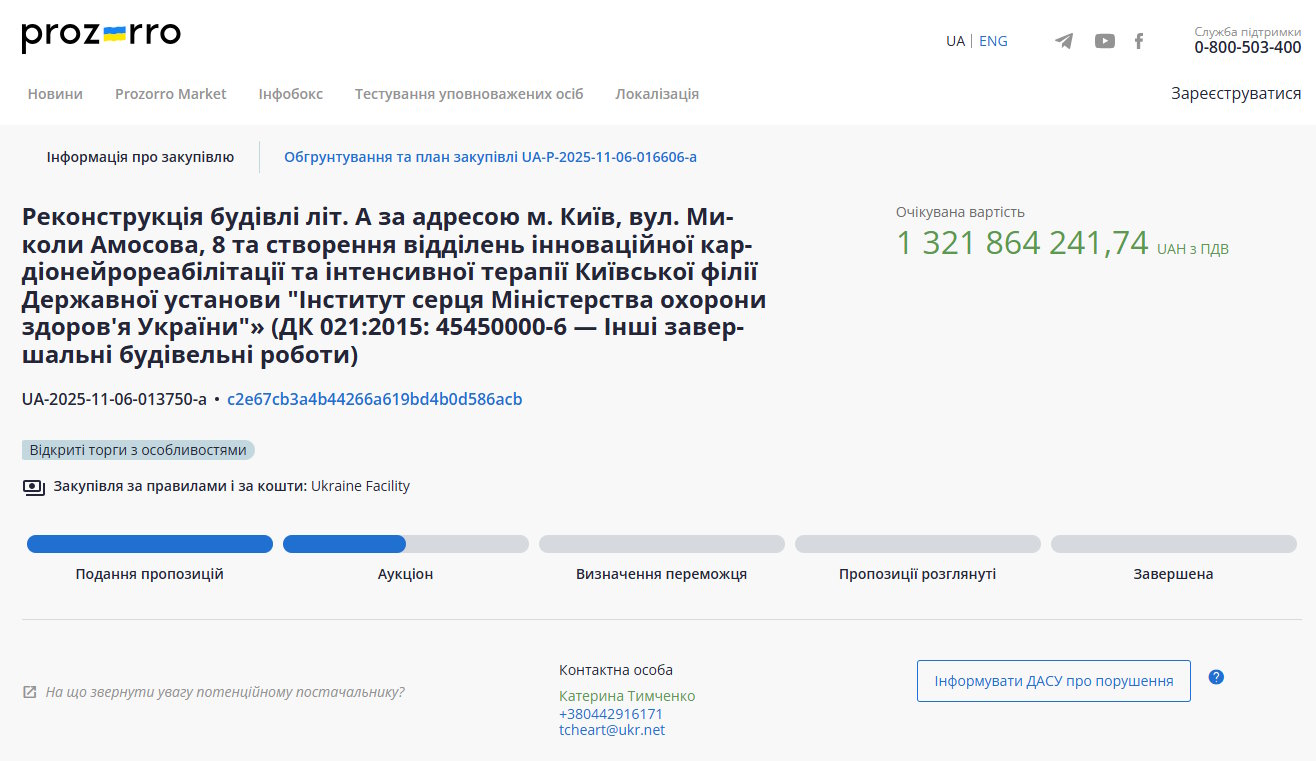
Task: Open Тестування уповноважених осіб page
Action: coord(469,94)
